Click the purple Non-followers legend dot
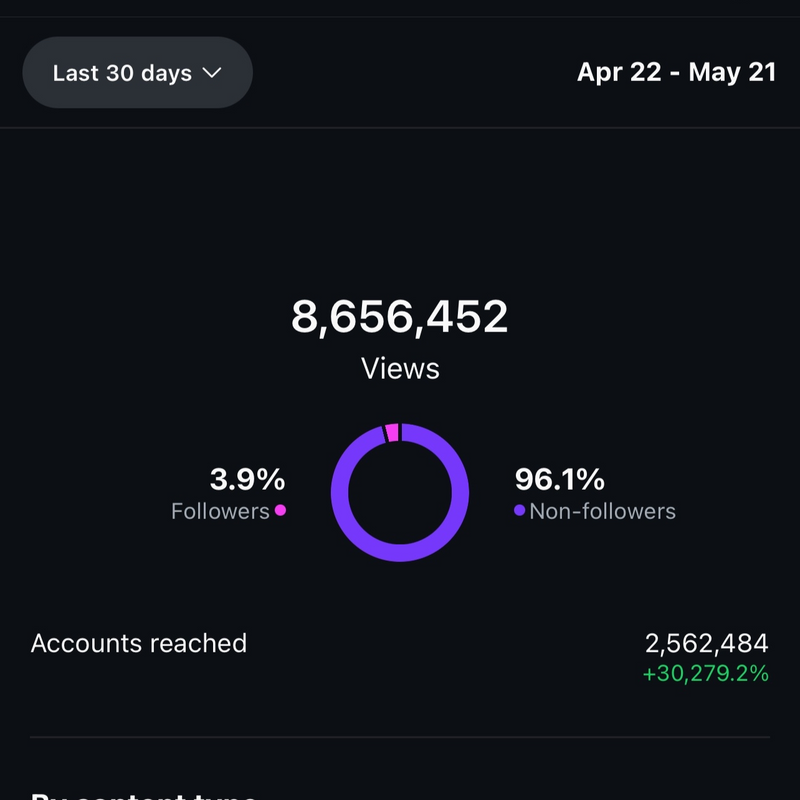This screenshot has height=800, width=800. pyautogui.click(x=519, y=511)
